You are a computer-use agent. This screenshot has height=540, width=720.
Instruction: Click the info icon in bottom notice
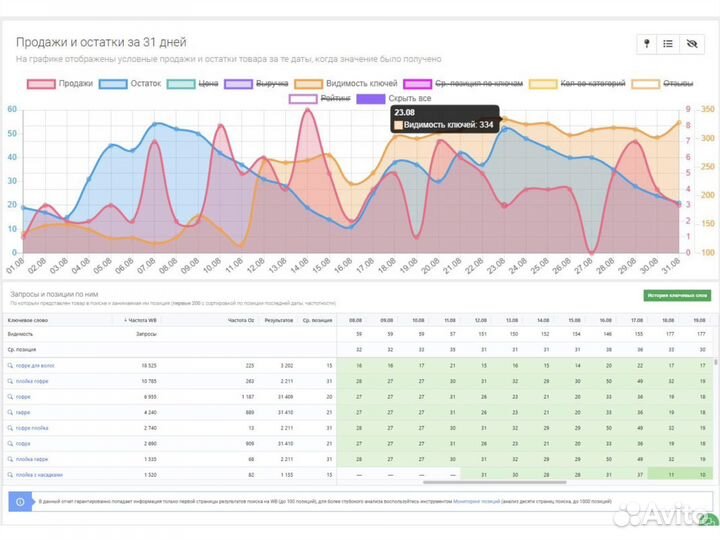pyautogui.click(x=15, y=498)
